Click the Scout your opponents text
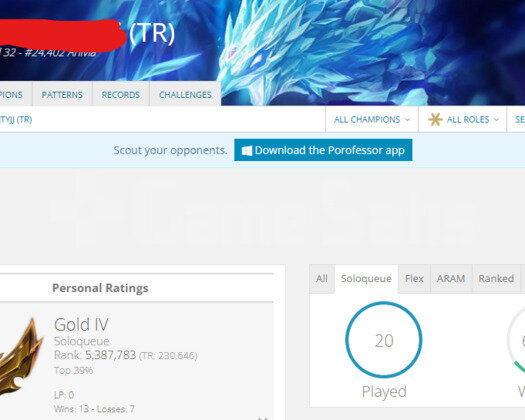The width and height of the screenshot is (525, 420). pyautogui.click(x=170, y=150)
